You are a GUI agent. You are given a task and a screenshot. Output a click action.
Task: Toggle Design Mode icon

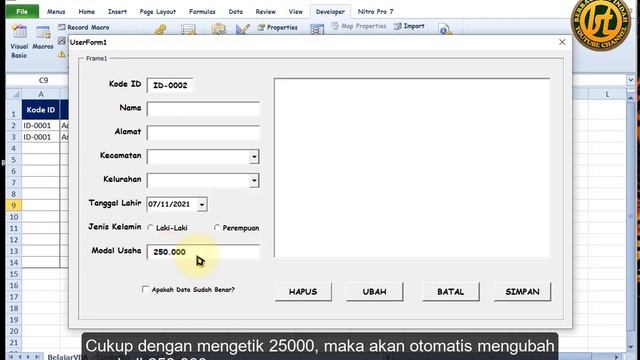[242, 29]
